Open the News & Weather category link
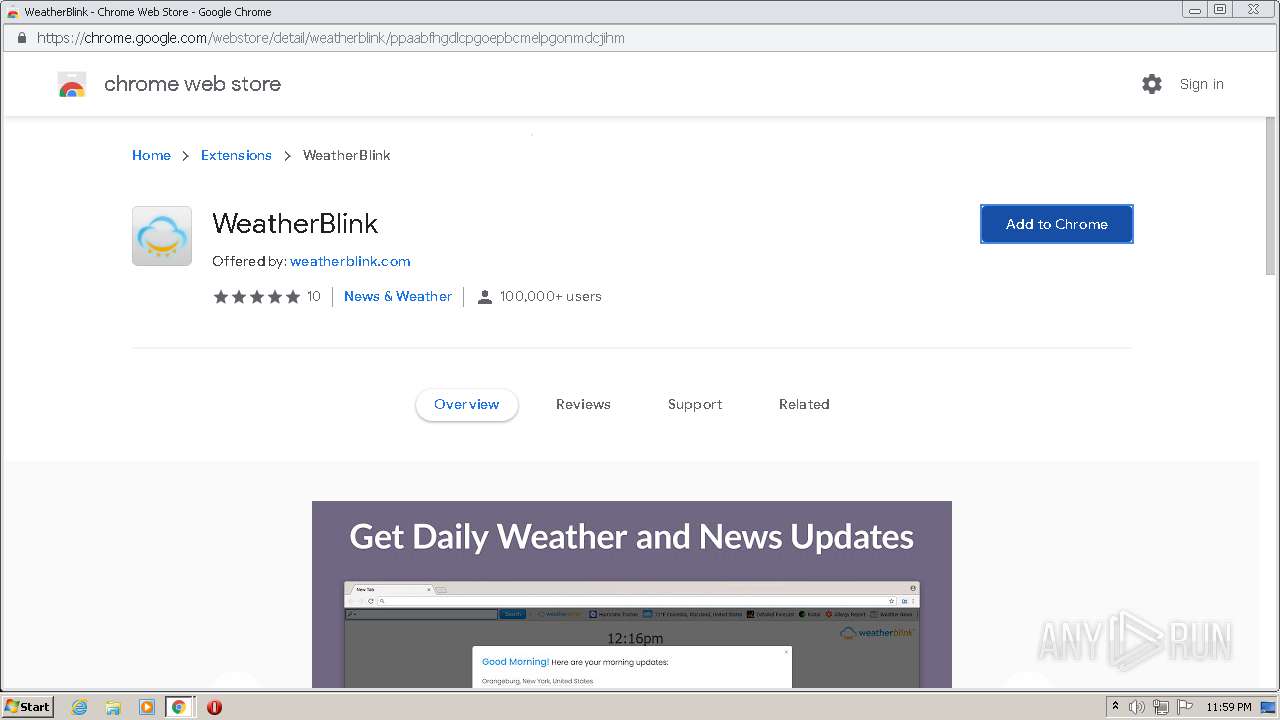This screenshot has height=720, width=1280. [398, 296]
